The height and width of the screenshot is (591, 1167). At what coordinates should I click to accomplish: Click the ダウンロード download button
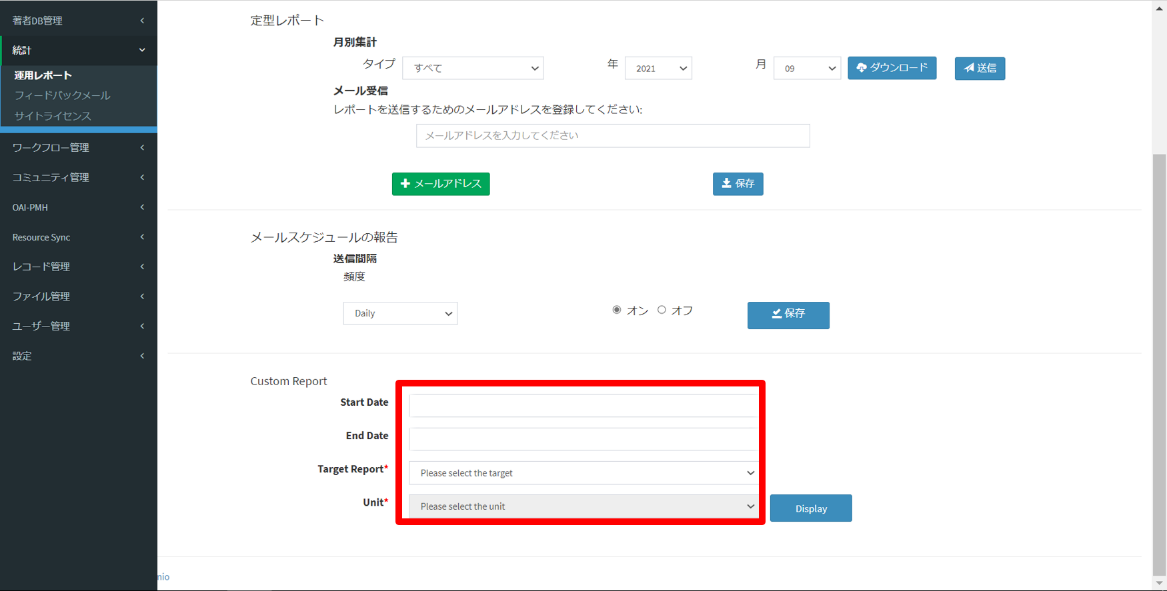point(892,68)
